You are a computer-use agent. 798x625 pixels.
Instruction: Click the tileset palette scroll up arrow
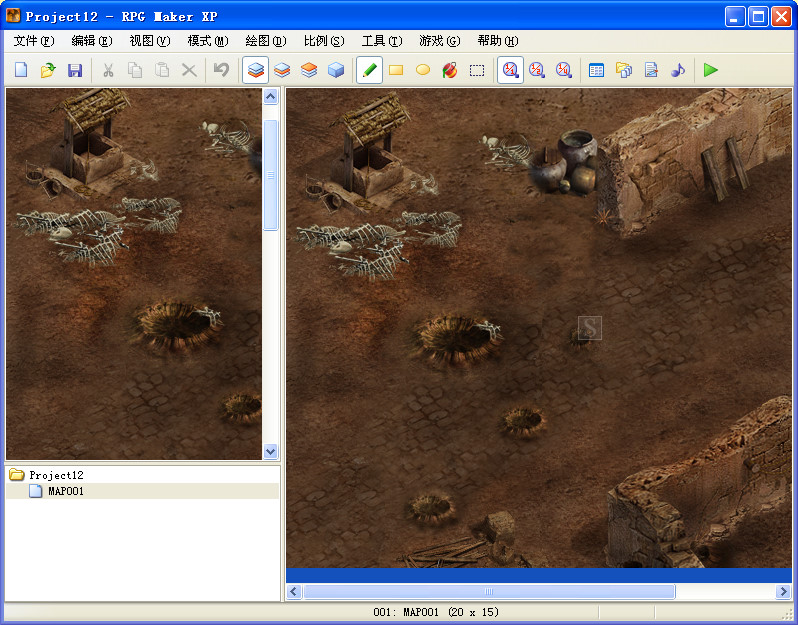click(x=271, y=96)
